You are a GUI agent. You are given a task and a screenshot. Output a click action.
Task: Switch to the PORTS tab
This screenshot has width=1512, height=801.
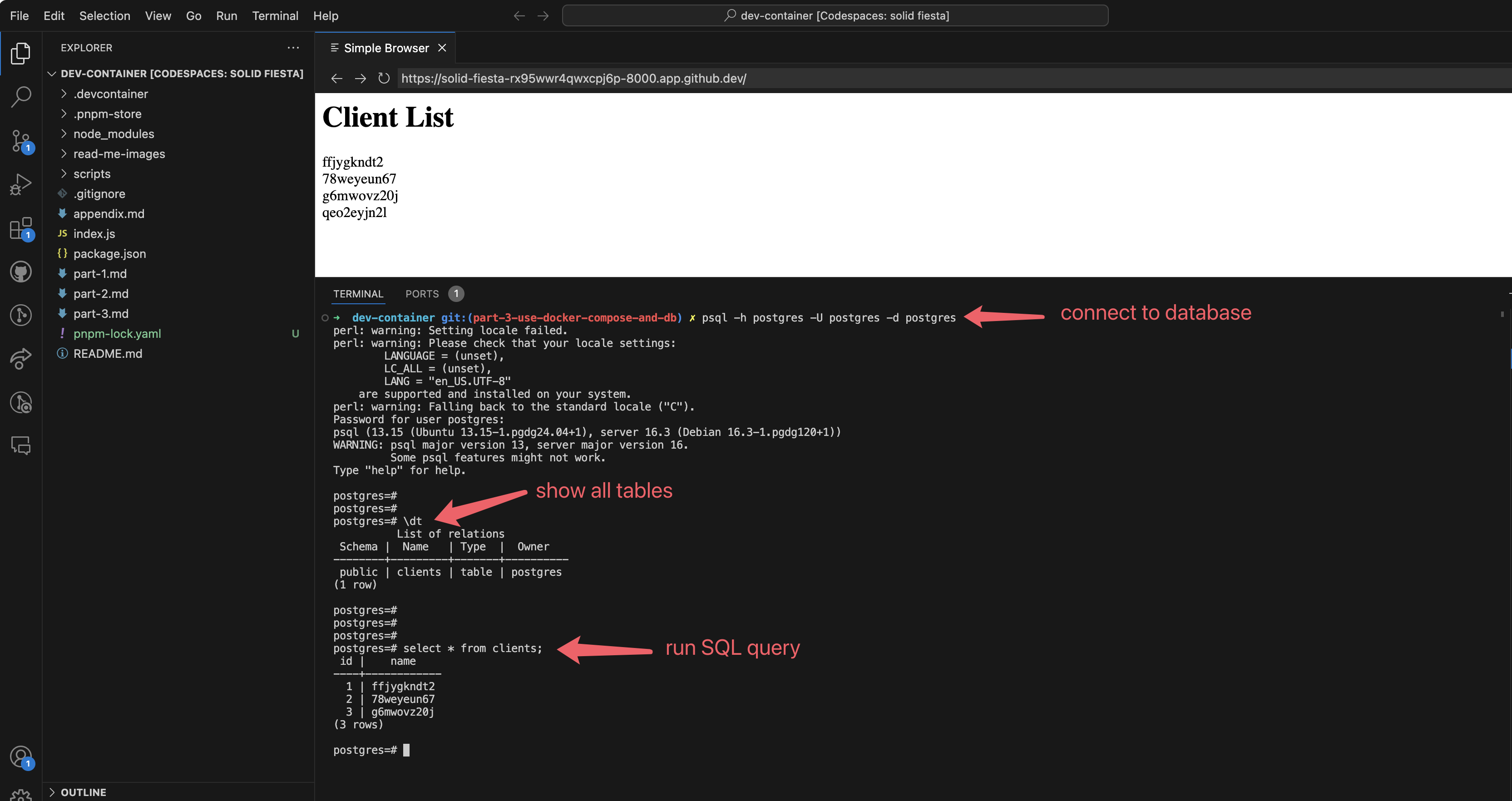(422, 294)
